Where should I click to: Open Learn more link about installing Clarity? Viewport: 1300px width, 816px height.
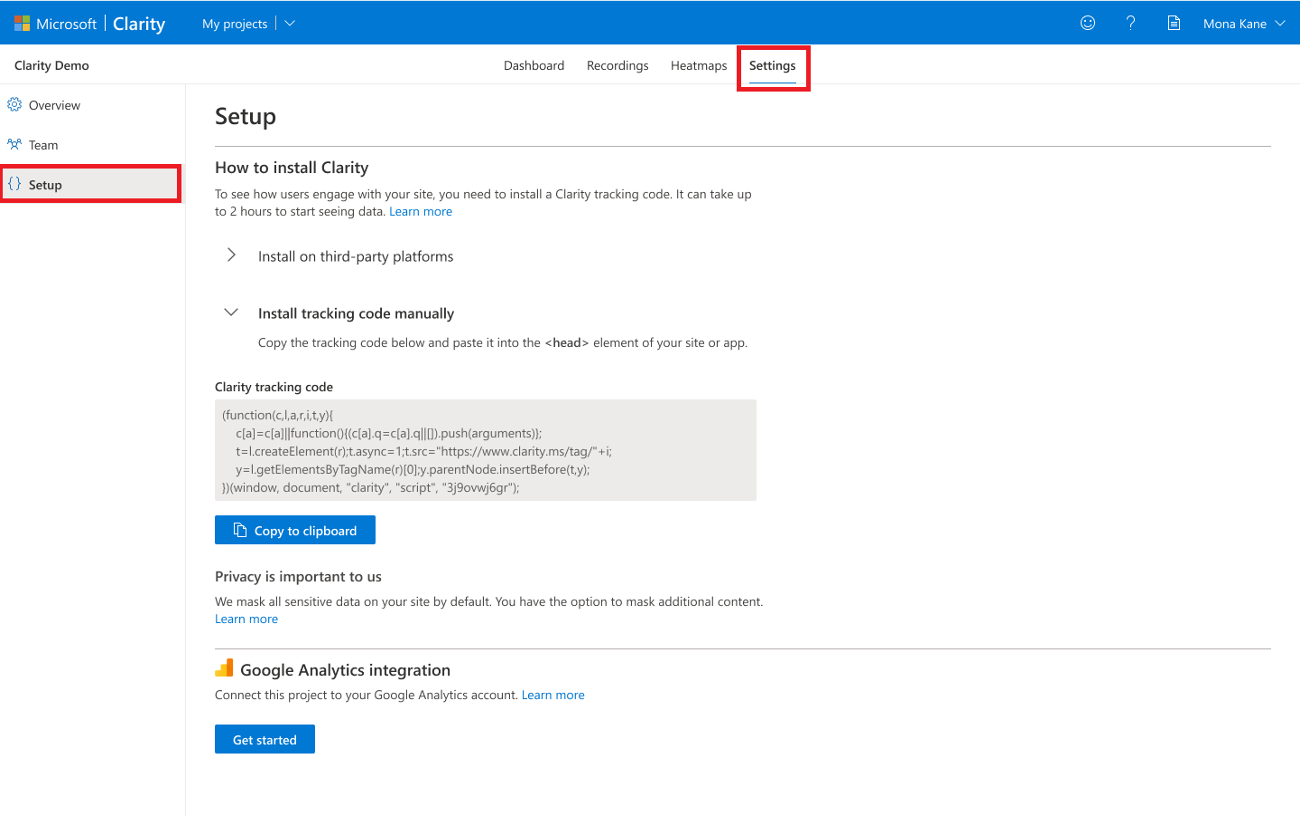421,212
